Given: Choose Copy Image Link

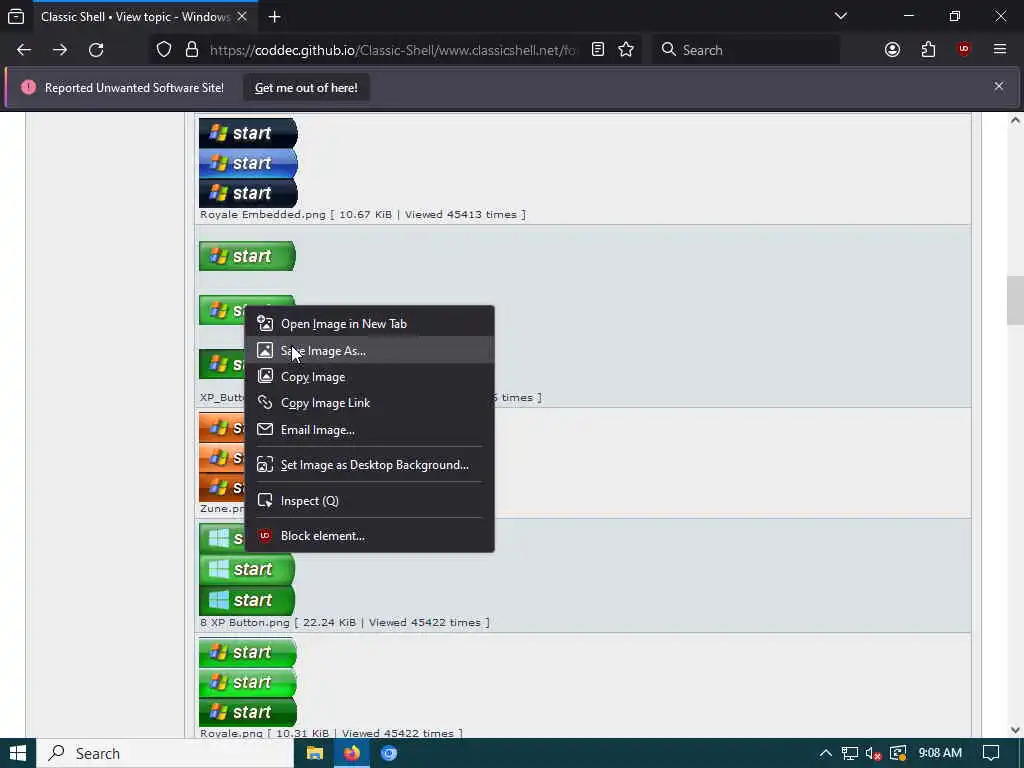Looking at the screenshot, I should (369, 403).
